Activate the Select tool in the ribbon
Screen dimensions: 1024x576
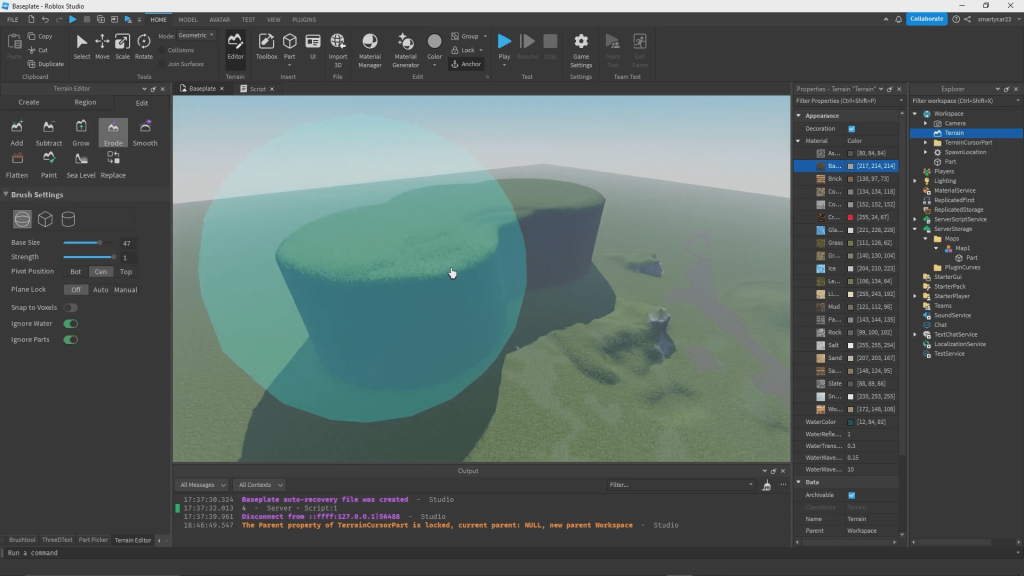point(82,46)
